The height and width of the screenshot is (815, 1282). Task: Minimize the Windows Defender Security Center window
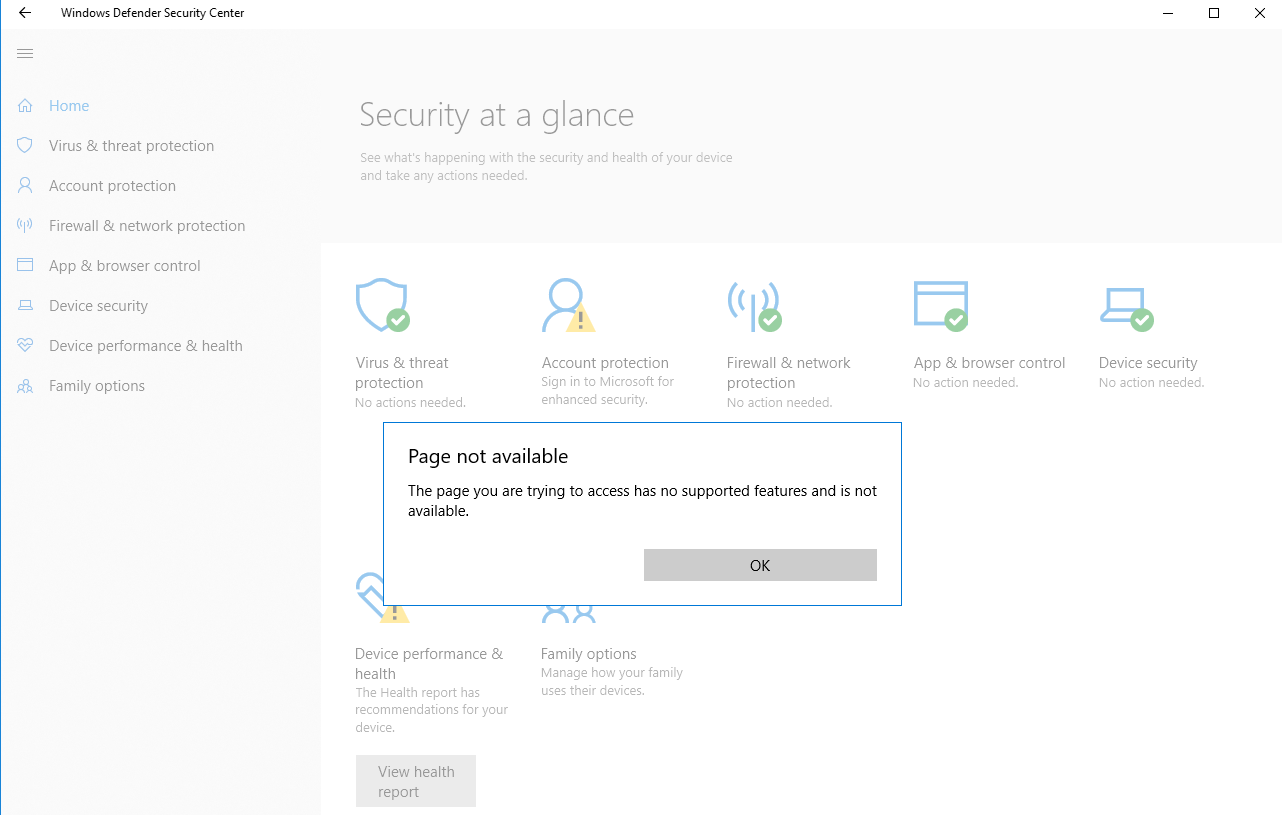1168,13
